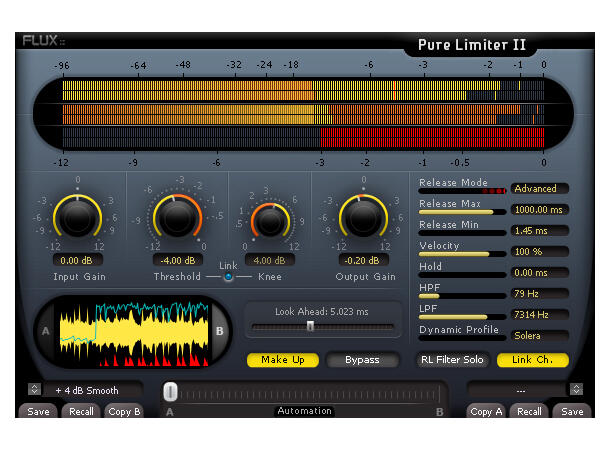The width and height of the screenshot is (610, 450).
Task: Click the HPF slider bar
Action: pyautogui.click(x=462, y=296)
